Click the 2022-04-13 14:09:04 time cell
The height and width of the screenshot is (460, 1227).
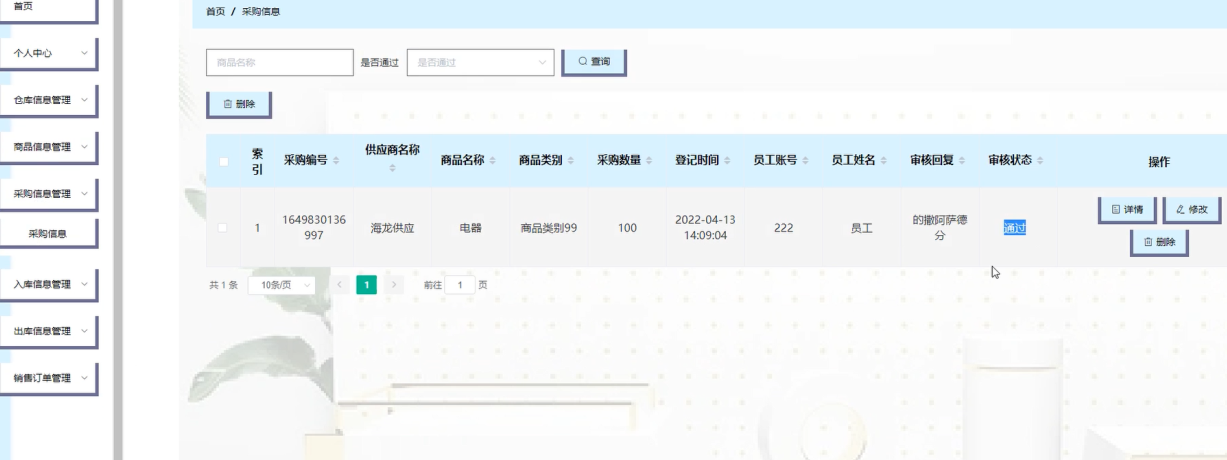pos(705,228)
